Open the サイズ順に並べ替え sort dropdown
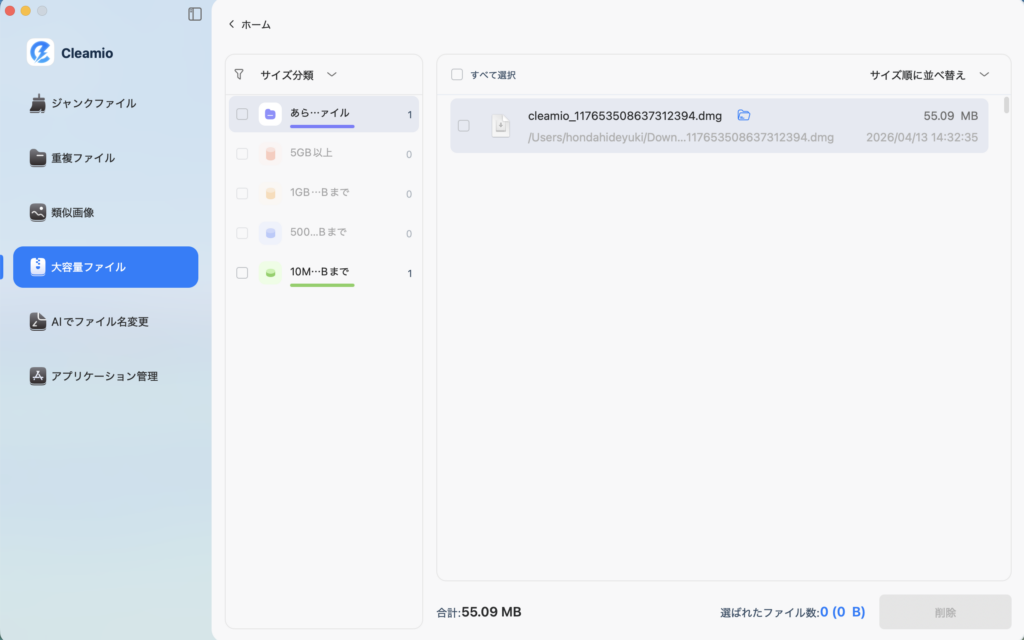The height and width of the screenshot is (640, 1024). pos(984,74)
